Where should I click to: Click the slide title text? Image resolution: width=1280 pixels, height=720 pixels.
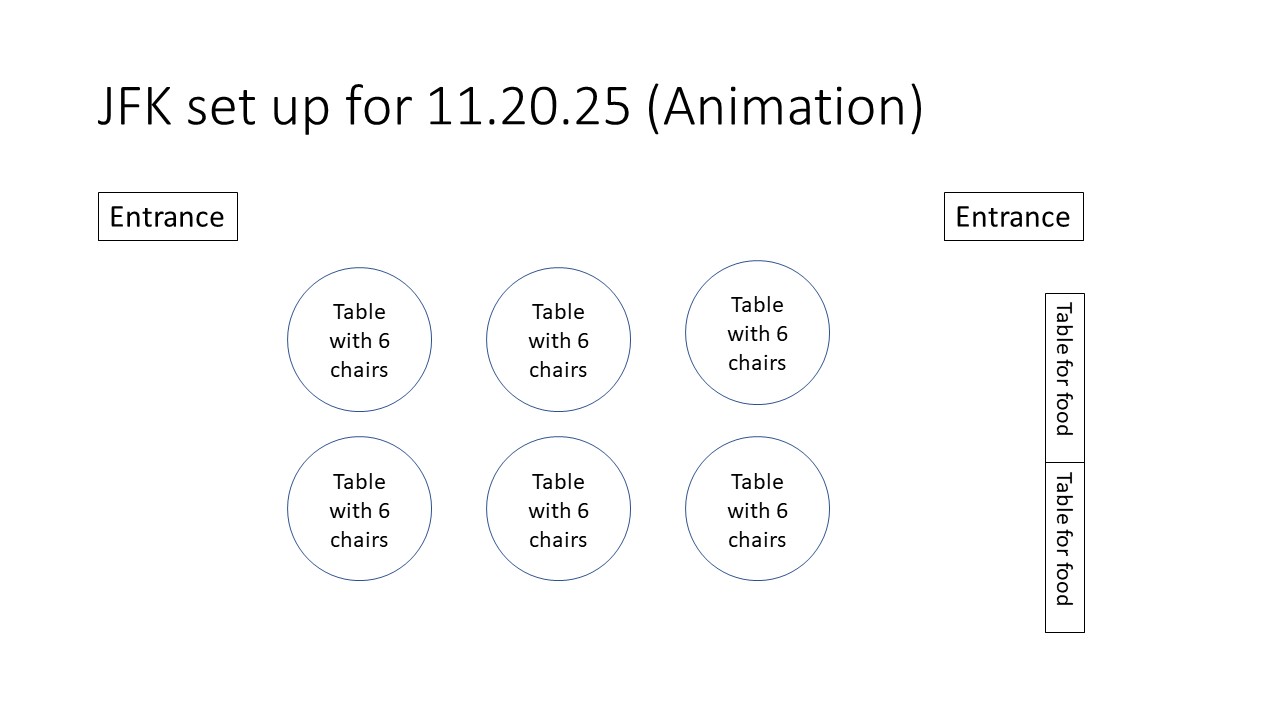[x=510, y=106]
